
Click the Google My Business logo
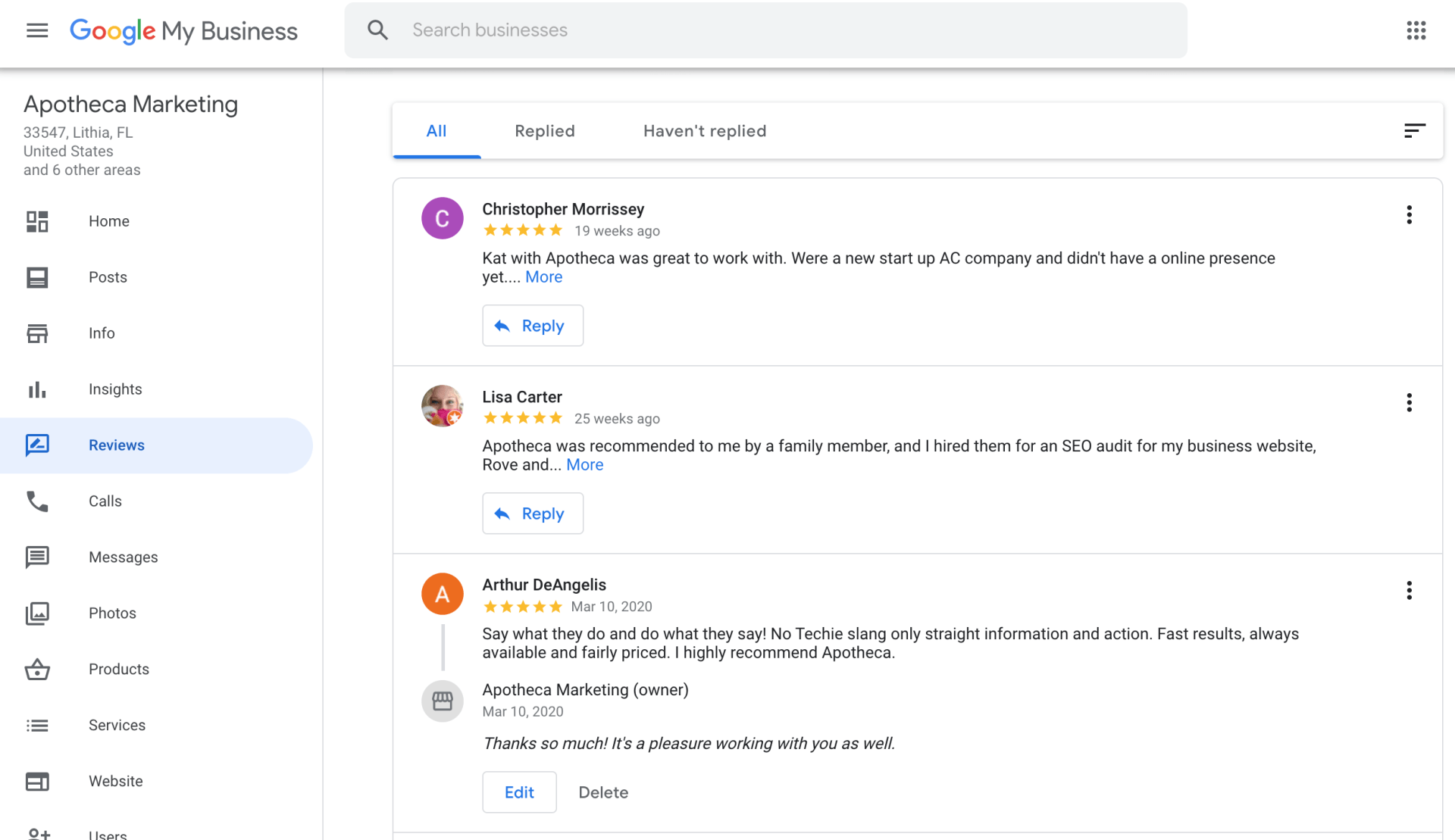[183, 30]
